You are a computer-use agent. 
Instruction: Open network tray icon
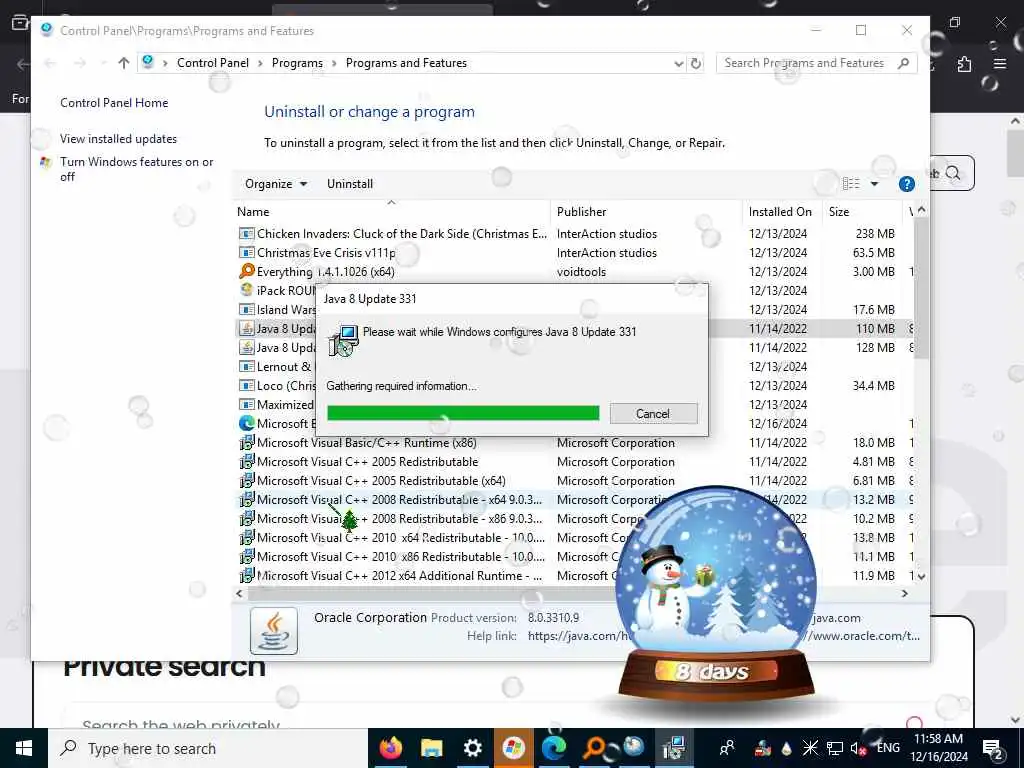[x=835, y=748]
